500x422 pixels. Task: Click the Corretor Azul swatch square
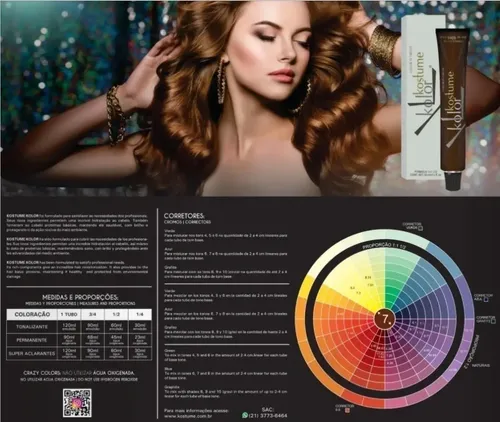click(x=486, y=299)
